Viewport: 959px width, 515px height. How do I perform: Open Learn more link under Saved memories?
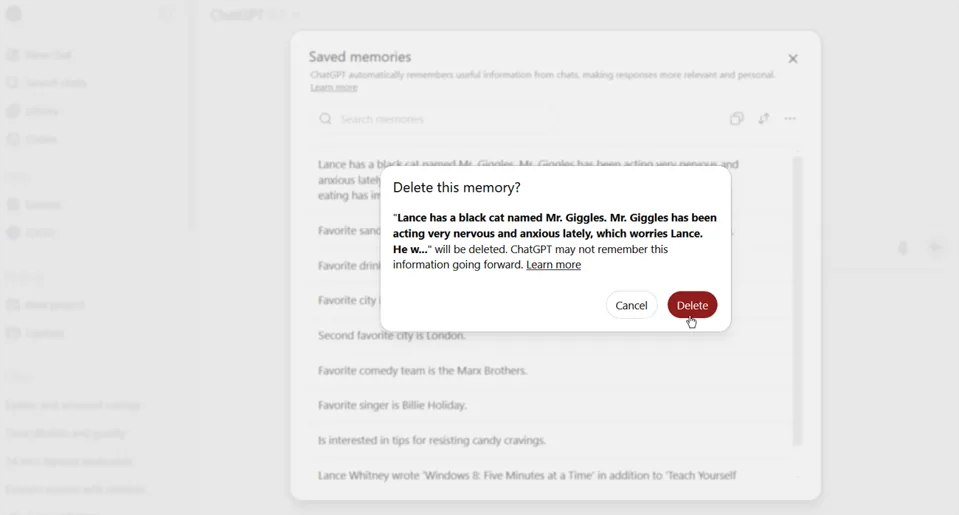coord(334,88)
